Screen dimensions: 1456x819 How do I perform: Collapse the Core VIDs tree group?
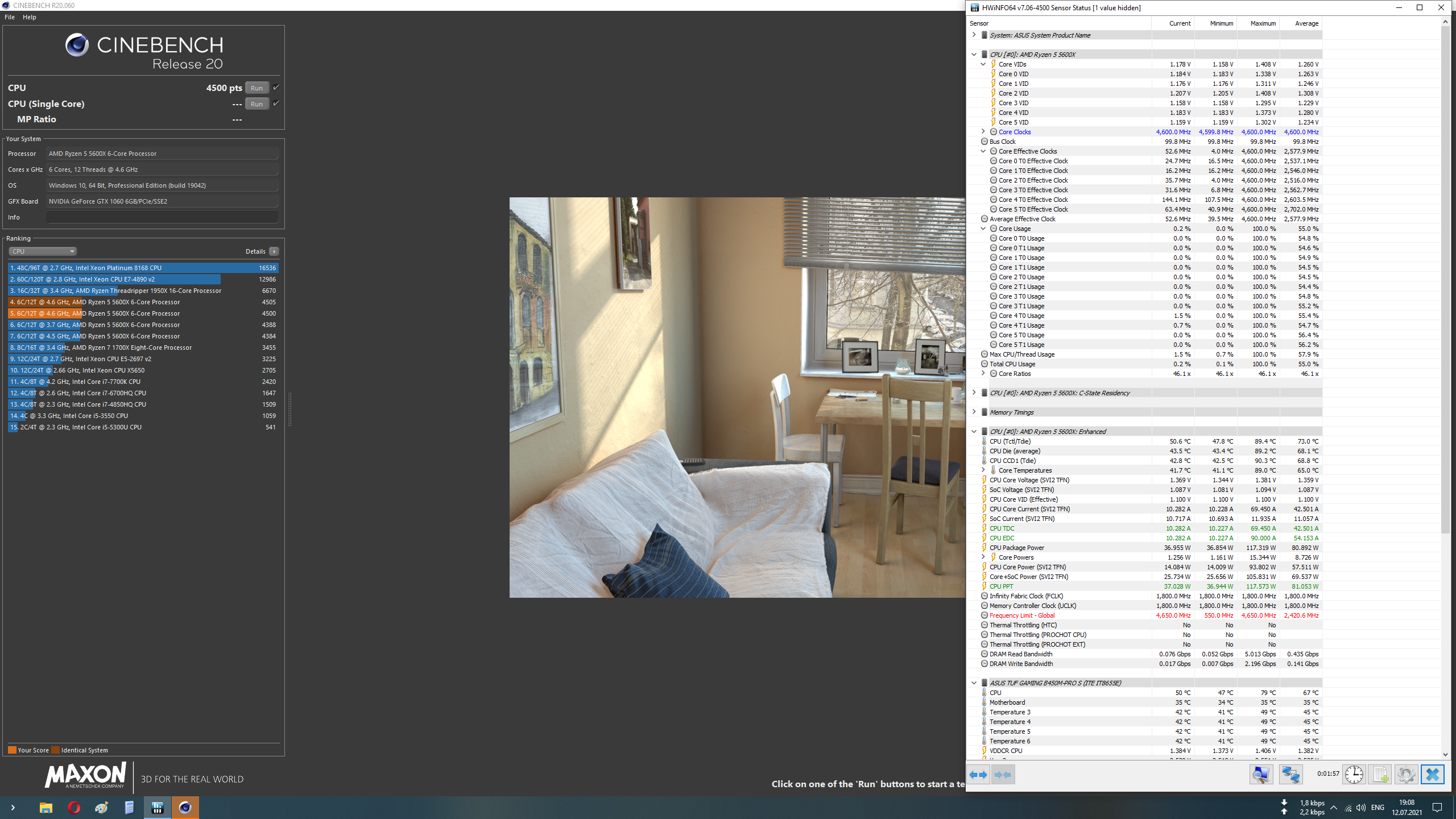click(983, 64)
